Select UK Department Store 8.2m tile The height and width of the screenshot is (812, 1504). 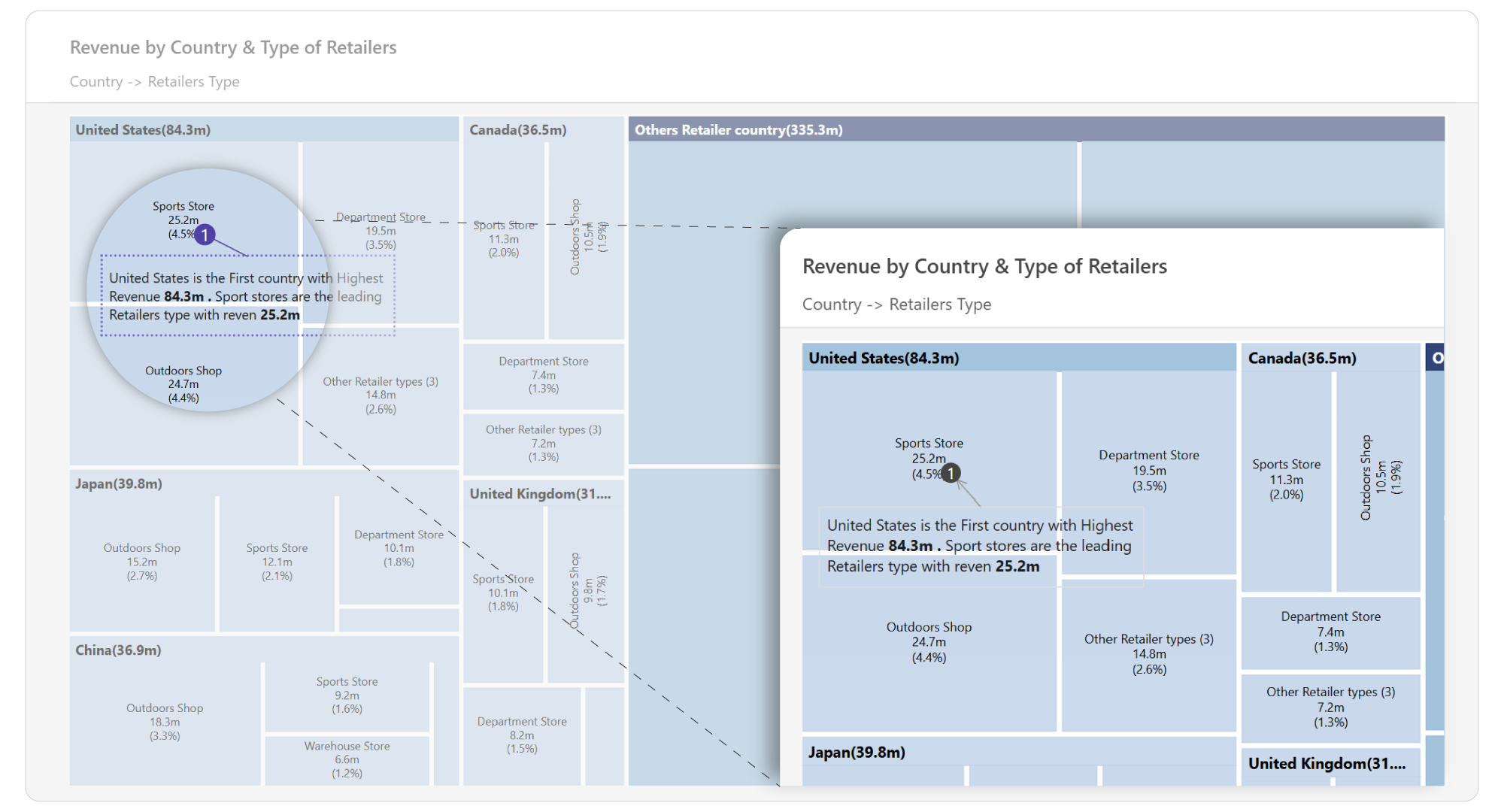click(x=522, y=735)
